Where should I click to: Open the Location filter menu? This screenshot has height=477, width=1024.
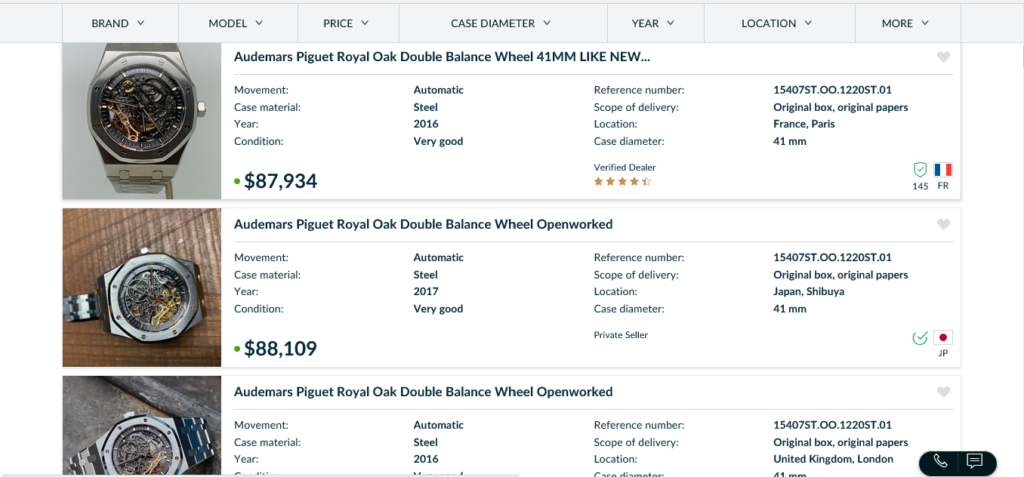(x=777, y=23)
